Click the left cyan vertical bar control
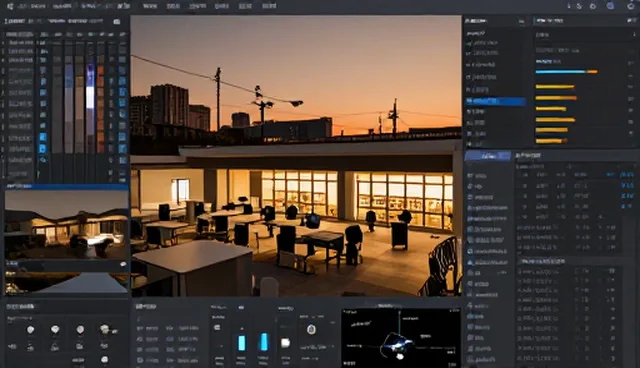This screenshot has height=368, width=640. pos(241,343)
